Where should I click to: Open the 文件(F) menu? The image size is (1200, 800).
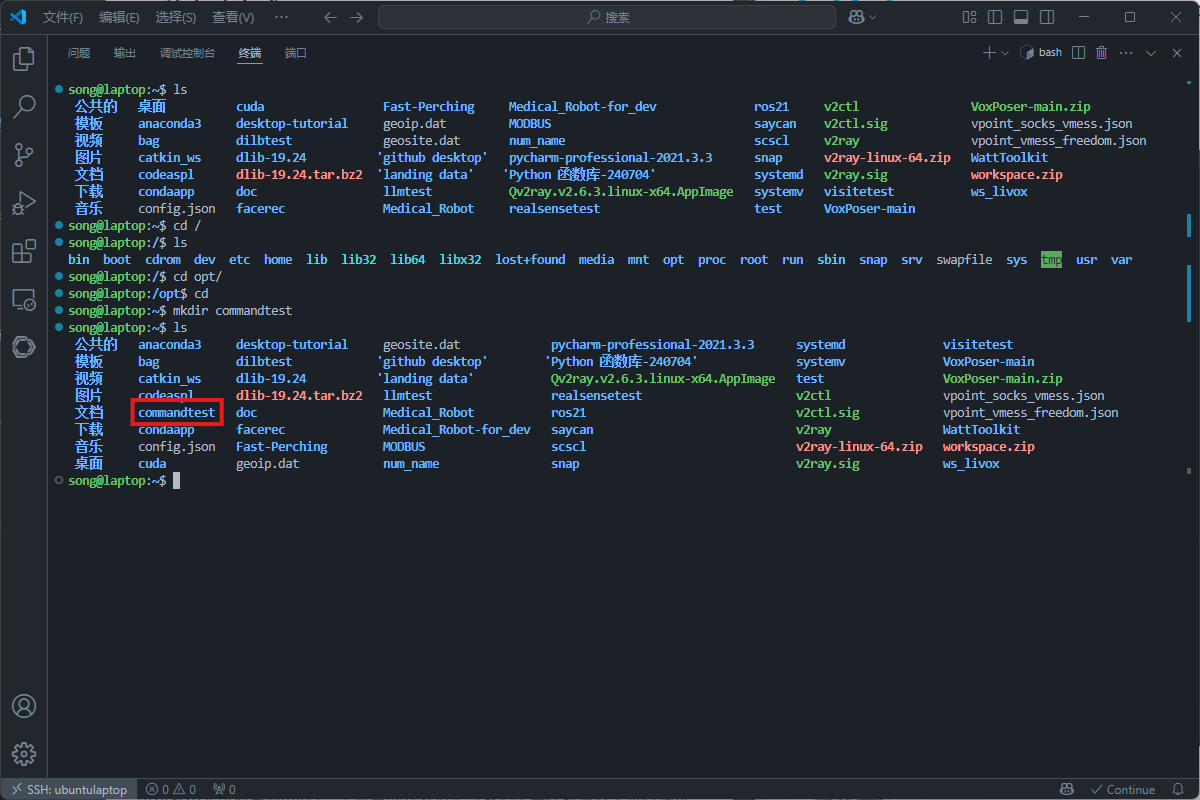[x=63, y=17]
